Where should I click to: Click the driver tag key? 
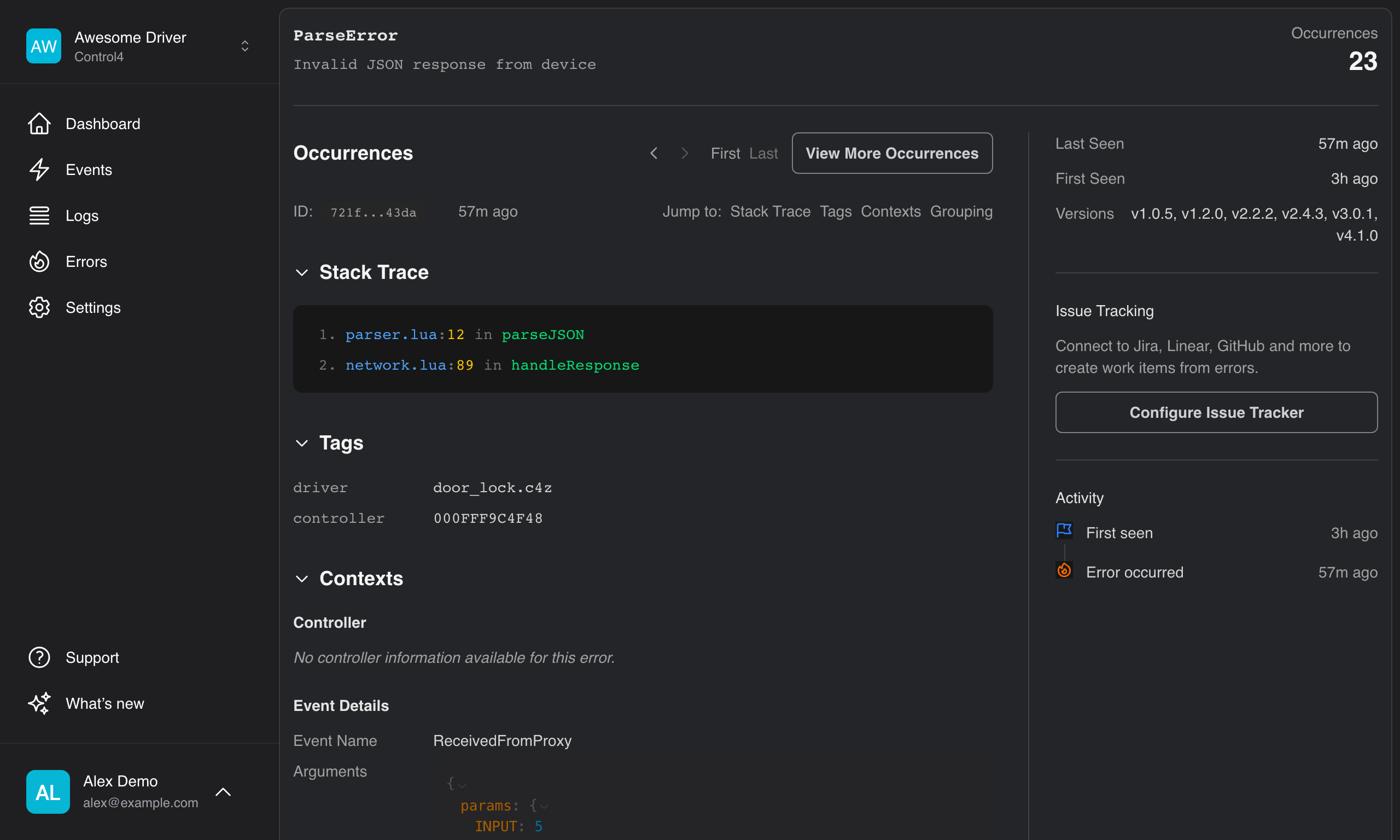coord(320,487)
